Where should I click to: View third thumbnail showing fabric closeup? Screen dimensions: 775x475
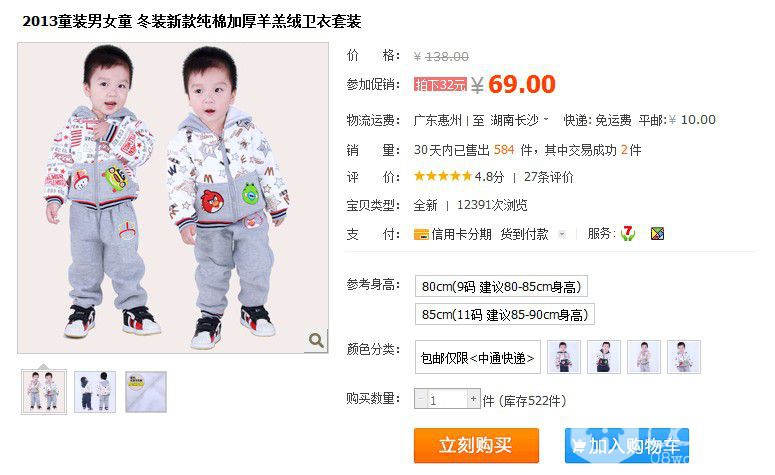click(x=146, y=392)
